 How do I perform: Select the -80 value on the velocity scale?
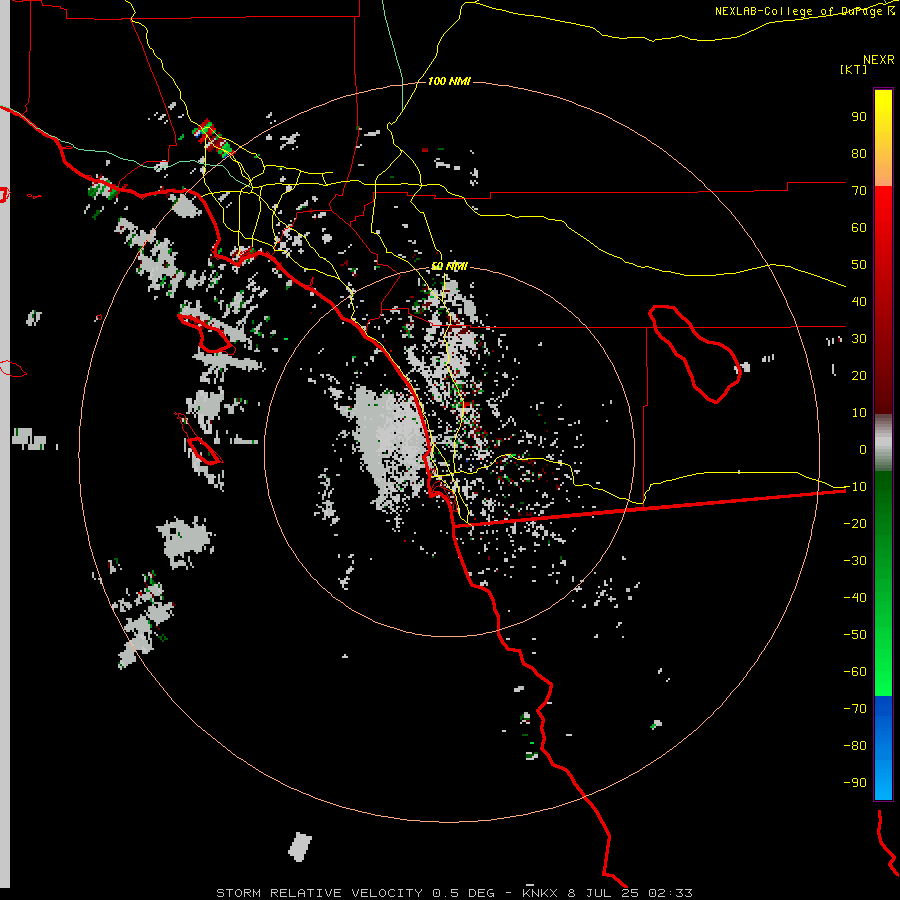pyautogui.click(x=855, y=746)
